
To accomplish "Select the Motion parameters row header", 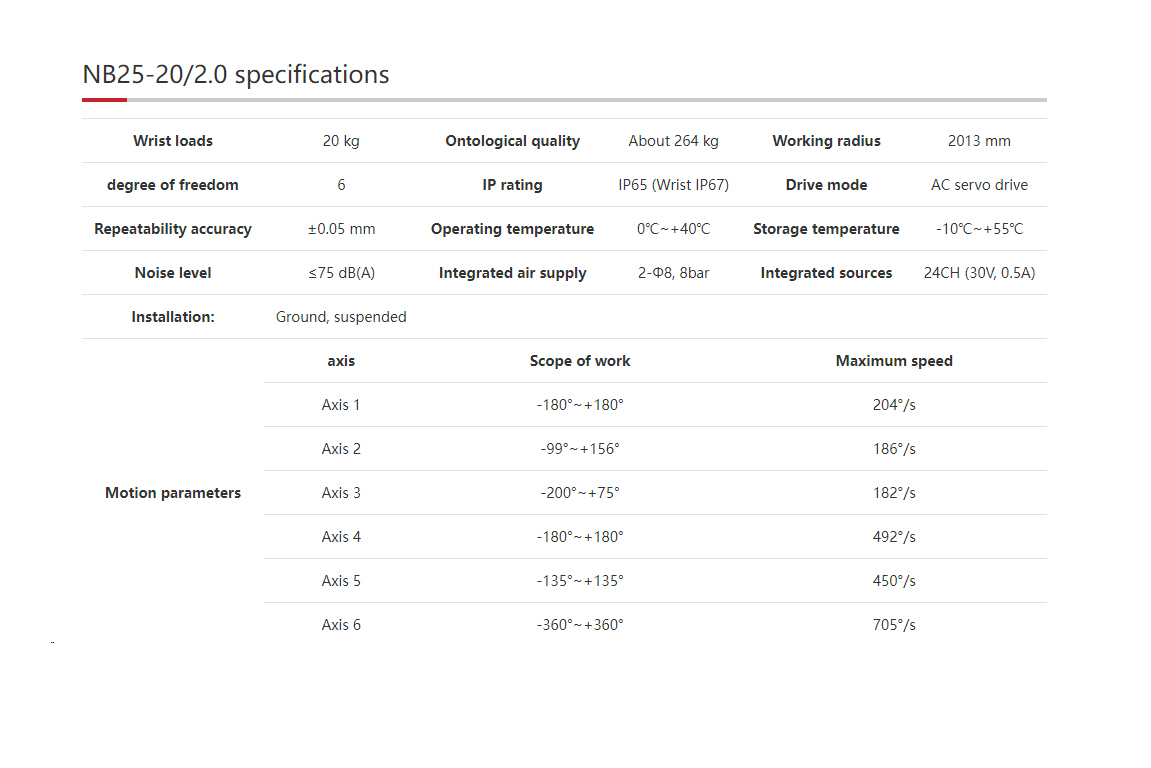I will pyautogui.click(x=173, y=493).
